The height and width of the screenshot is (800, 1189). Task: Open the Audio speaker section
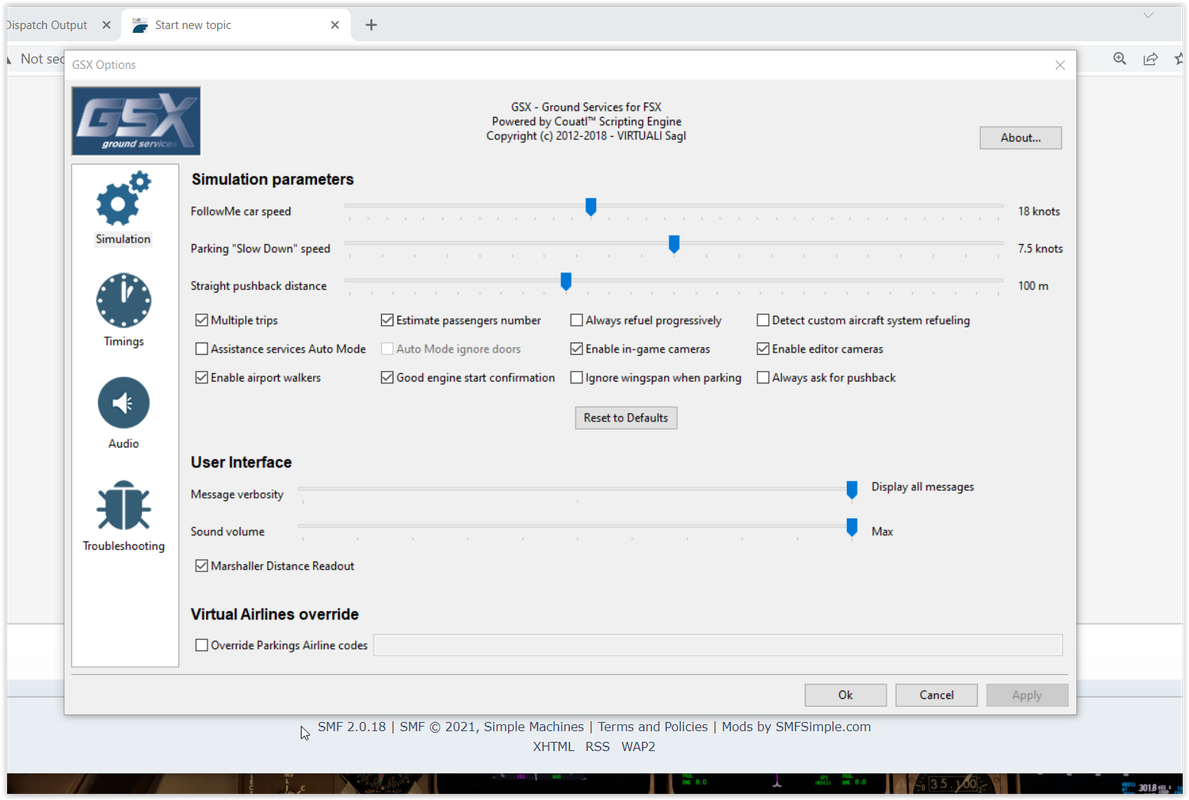coord(124,413)
